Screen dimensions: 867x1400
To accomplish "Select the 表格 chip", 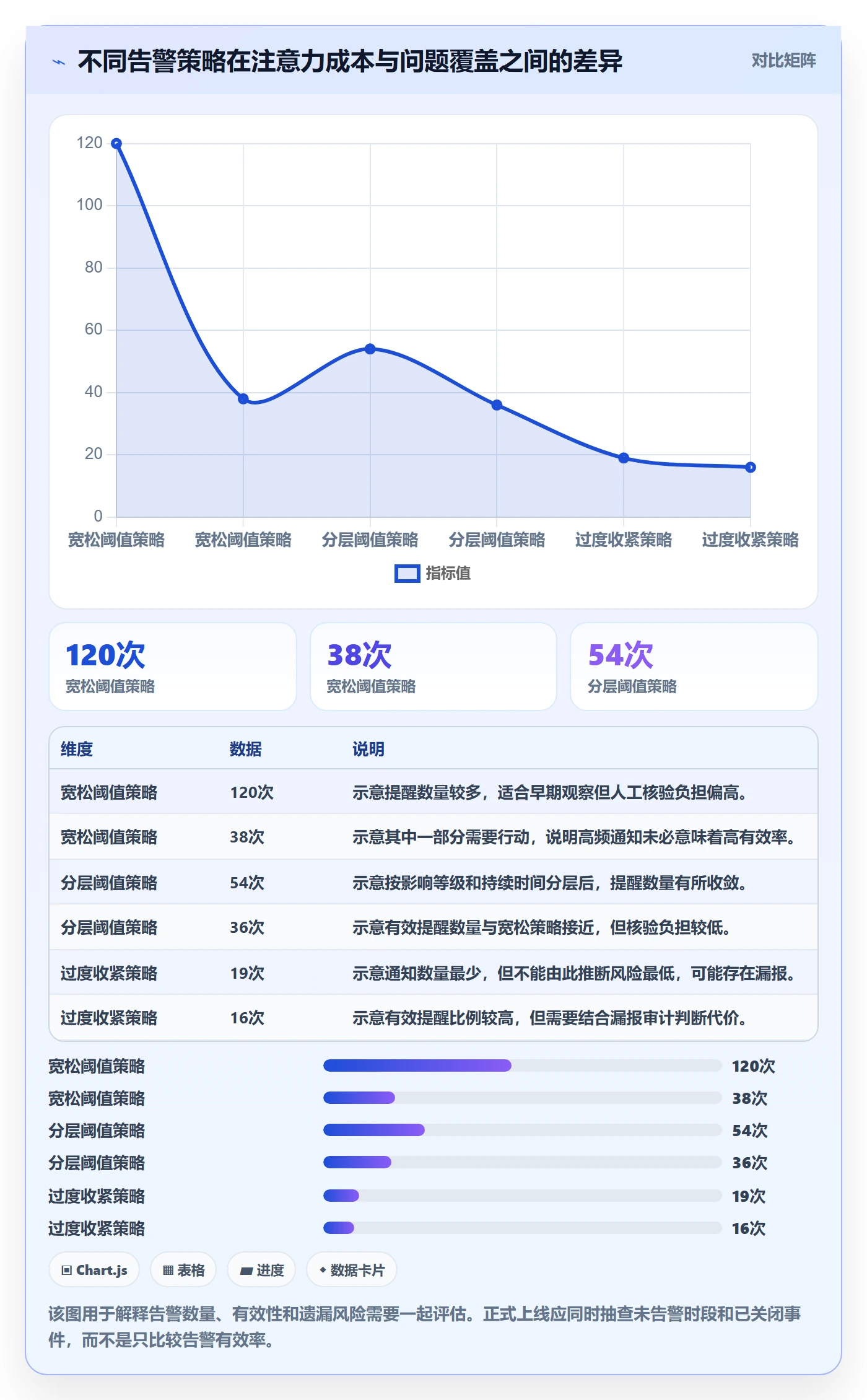I will tap(183, 1270).
